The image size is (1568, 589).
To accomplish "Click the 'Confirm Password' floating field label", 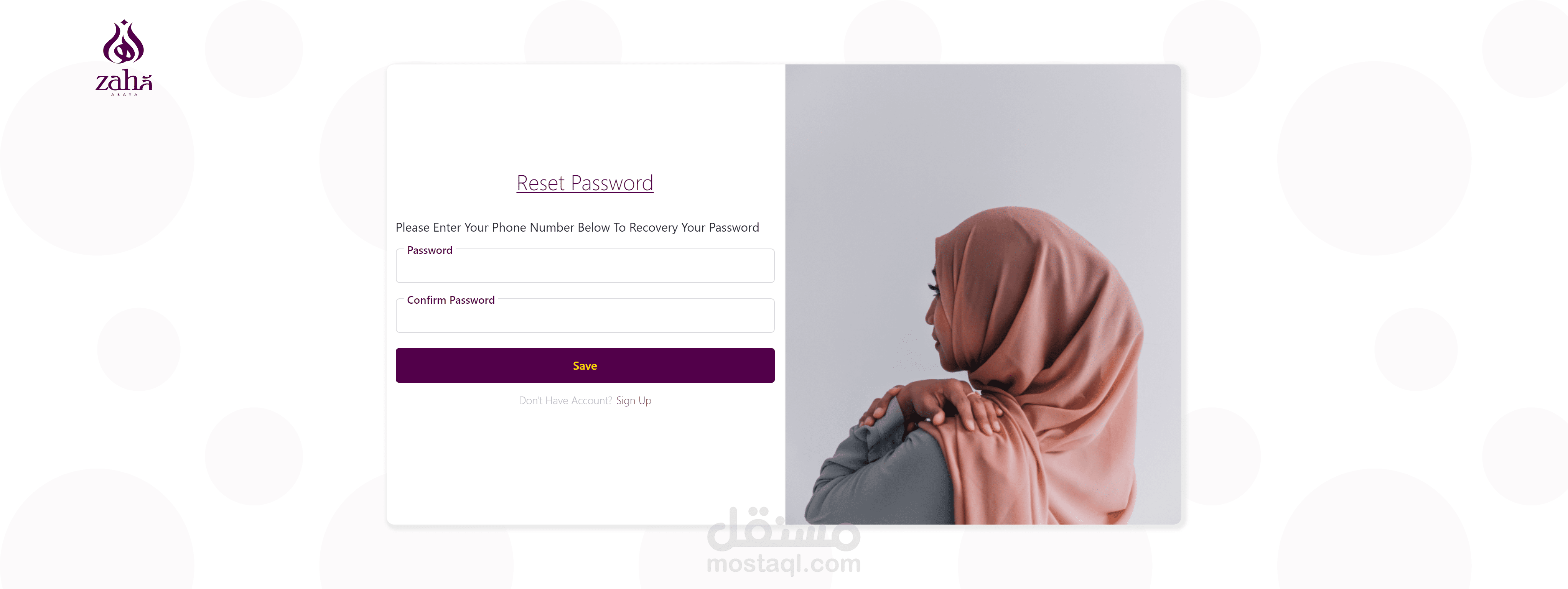I will tap(450, 300).
